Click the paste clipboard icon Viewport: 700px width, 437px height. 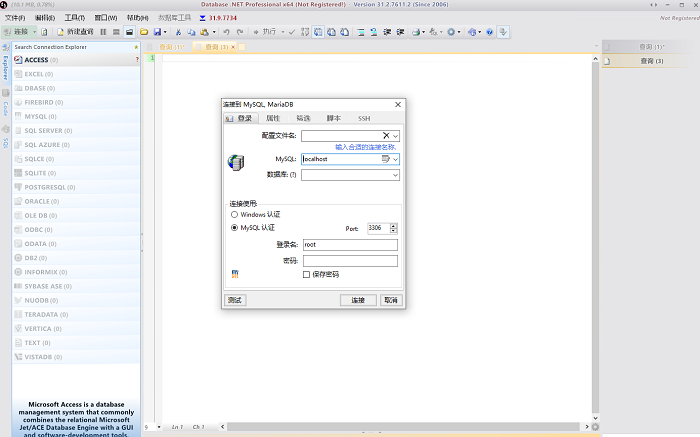tap(204, 32)
